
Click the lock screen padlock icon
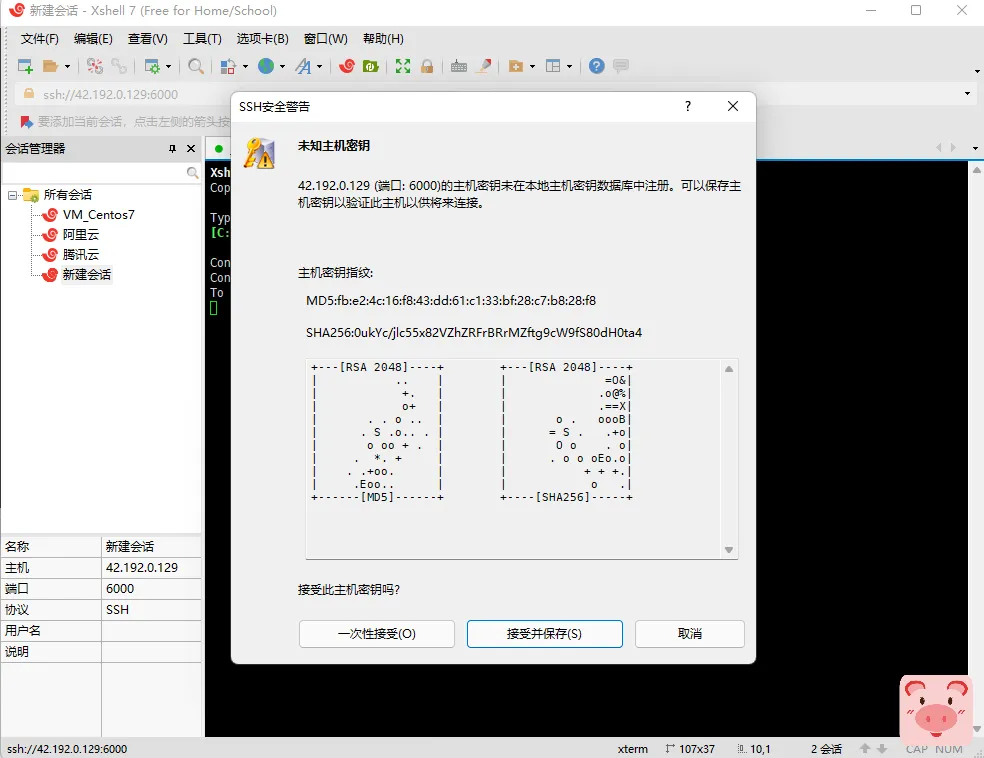point(427,66)
